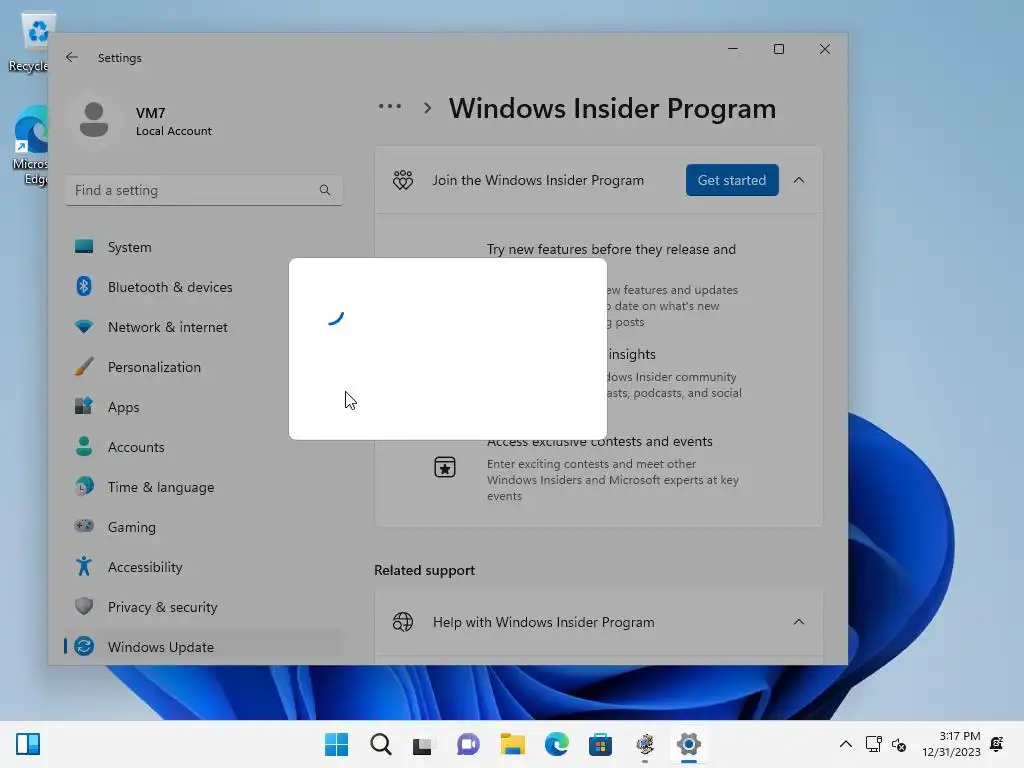Click the Get started button

(x=731, y=180)
